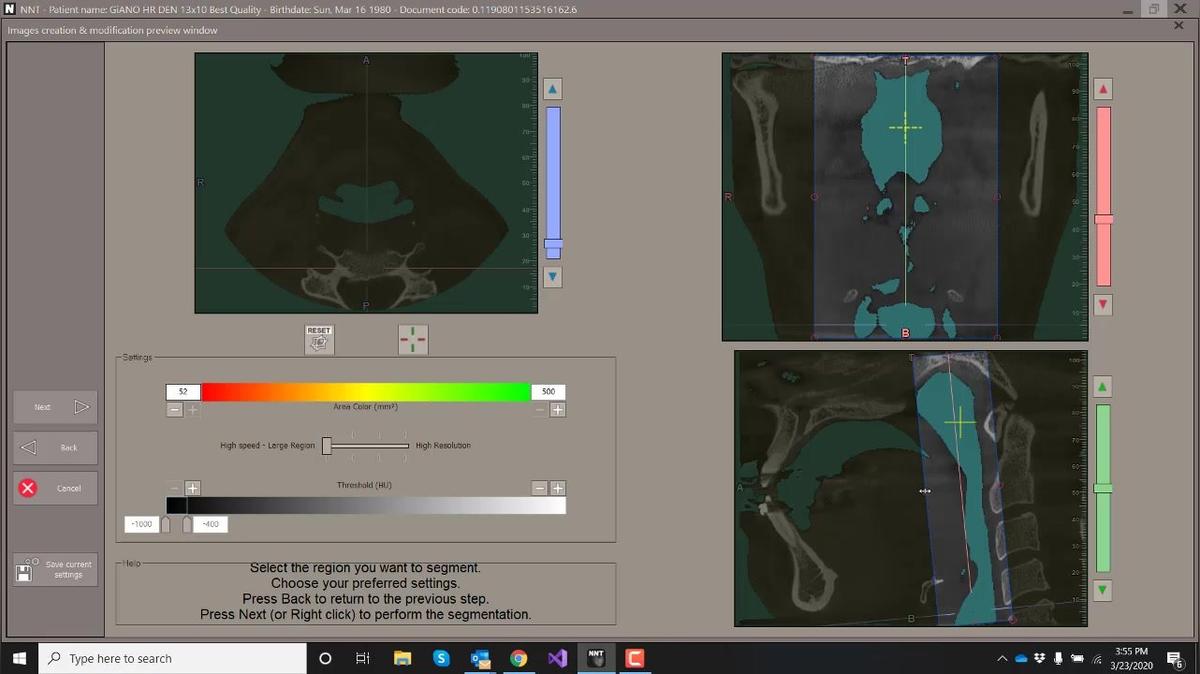Close the preview window with inner X
Viewport: 1200px width, 674px height.
click(x=1179, y=25)
